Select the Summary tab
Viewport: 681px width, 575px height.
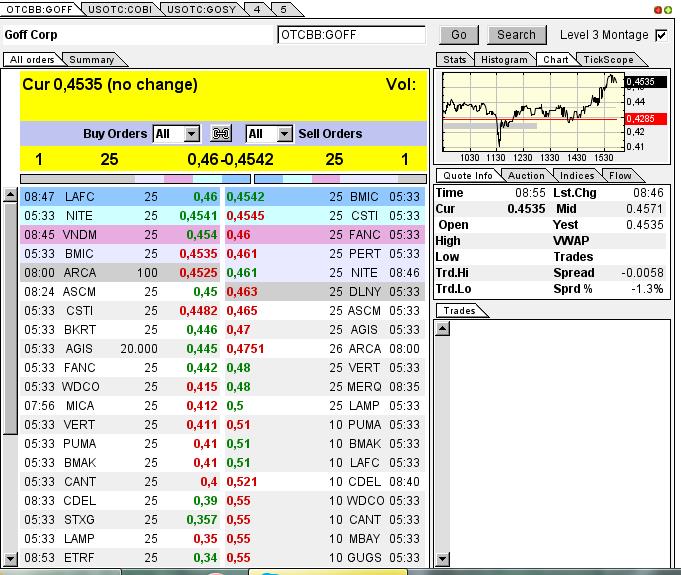click(x=92, y=59)
